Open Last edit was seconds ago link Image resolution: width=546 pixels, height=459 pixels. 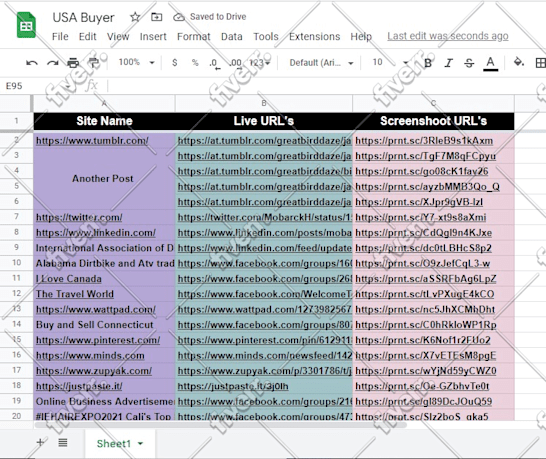pos(448,36)
